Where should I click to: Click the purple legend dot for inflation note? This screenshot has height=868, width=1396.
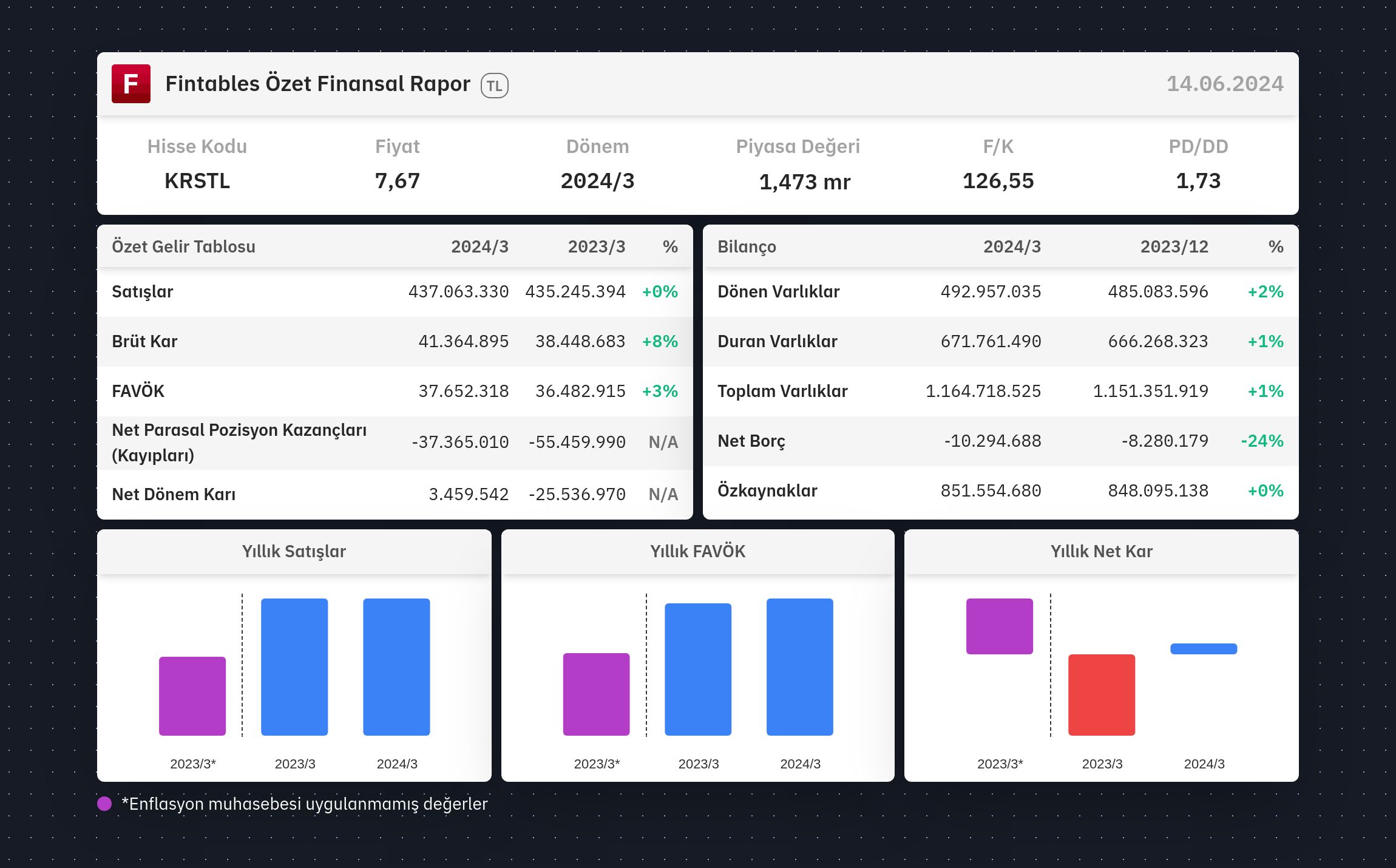(x=104, y=804)
